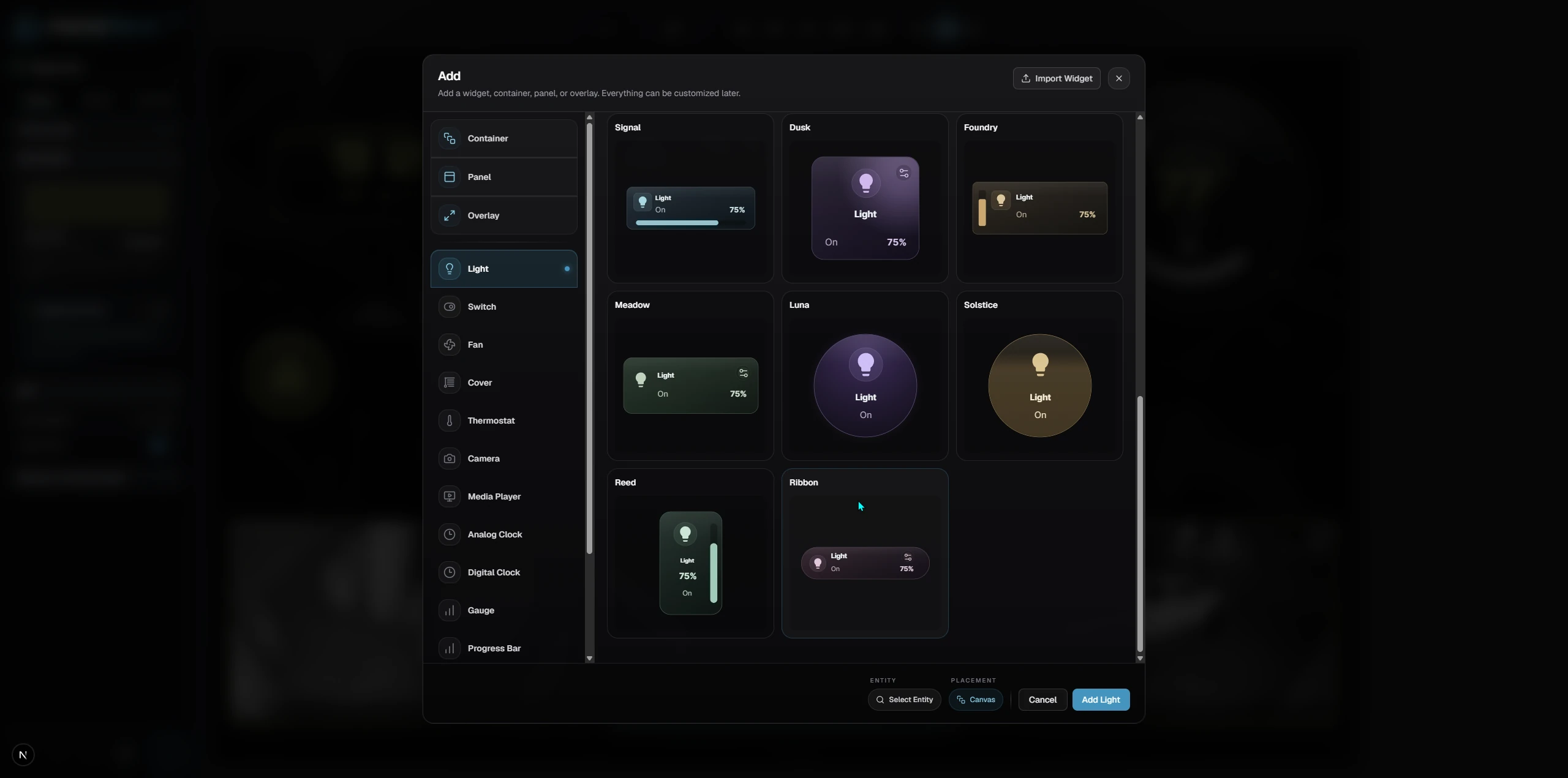The width and height of the screenshot is (1568, 778).
Task: Click the Next.js N badge in corner
Action: [x=23, y=755]
